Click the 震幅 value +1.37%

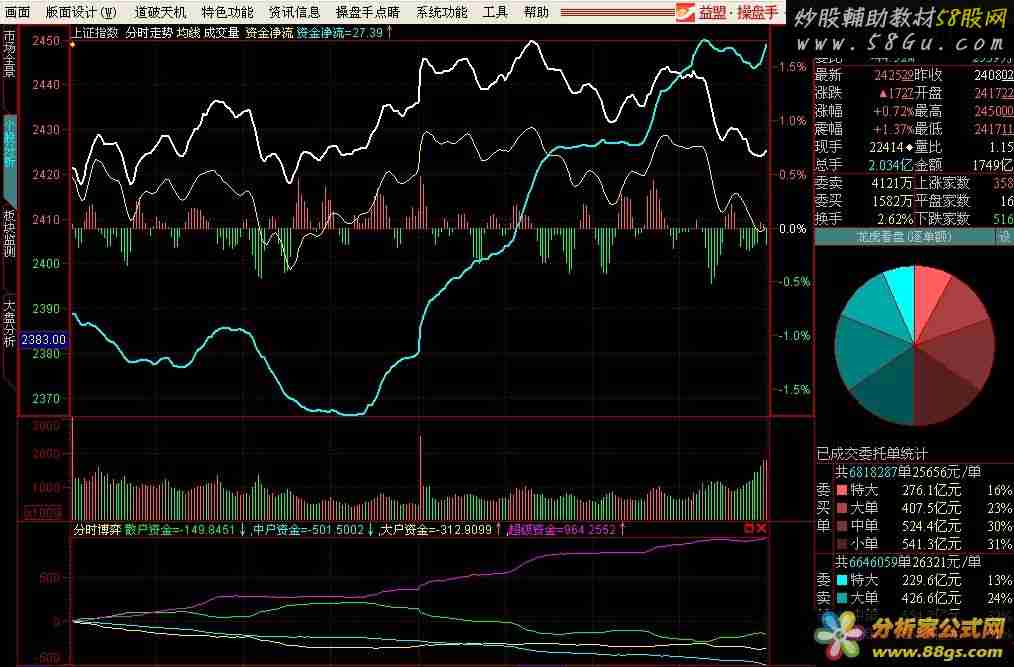pyautogui.click(x=893, y=129)
